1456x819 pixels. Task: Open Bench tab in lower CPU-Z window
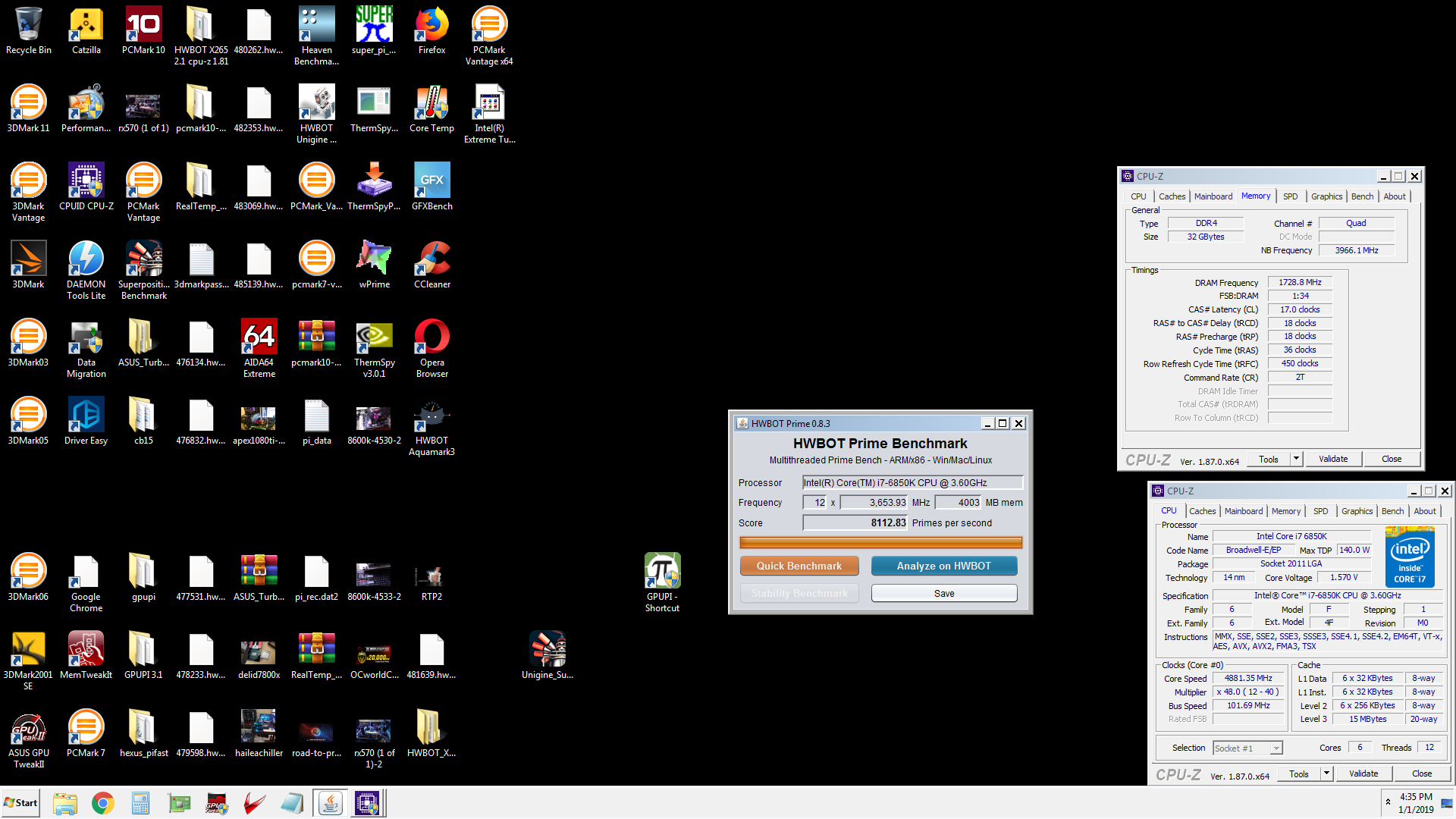point(1392,511)
